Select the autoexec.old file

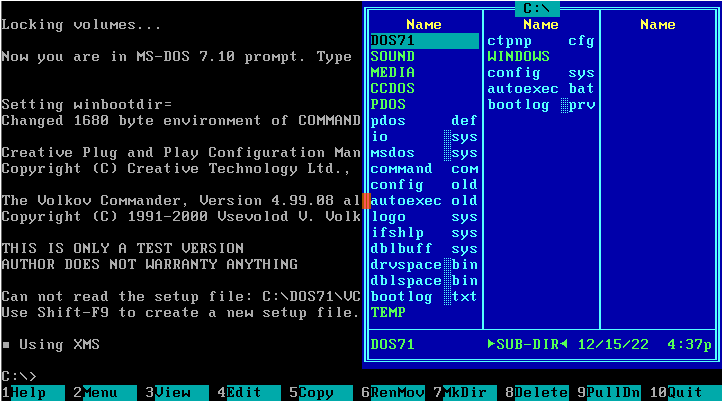coord(424,201)
